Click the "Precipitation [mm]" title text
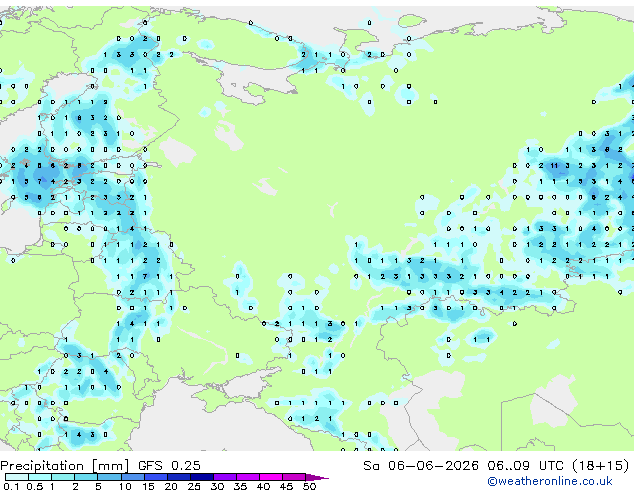Image resolution: width=634 pixels, height=490 pixels. click(65, 466)
